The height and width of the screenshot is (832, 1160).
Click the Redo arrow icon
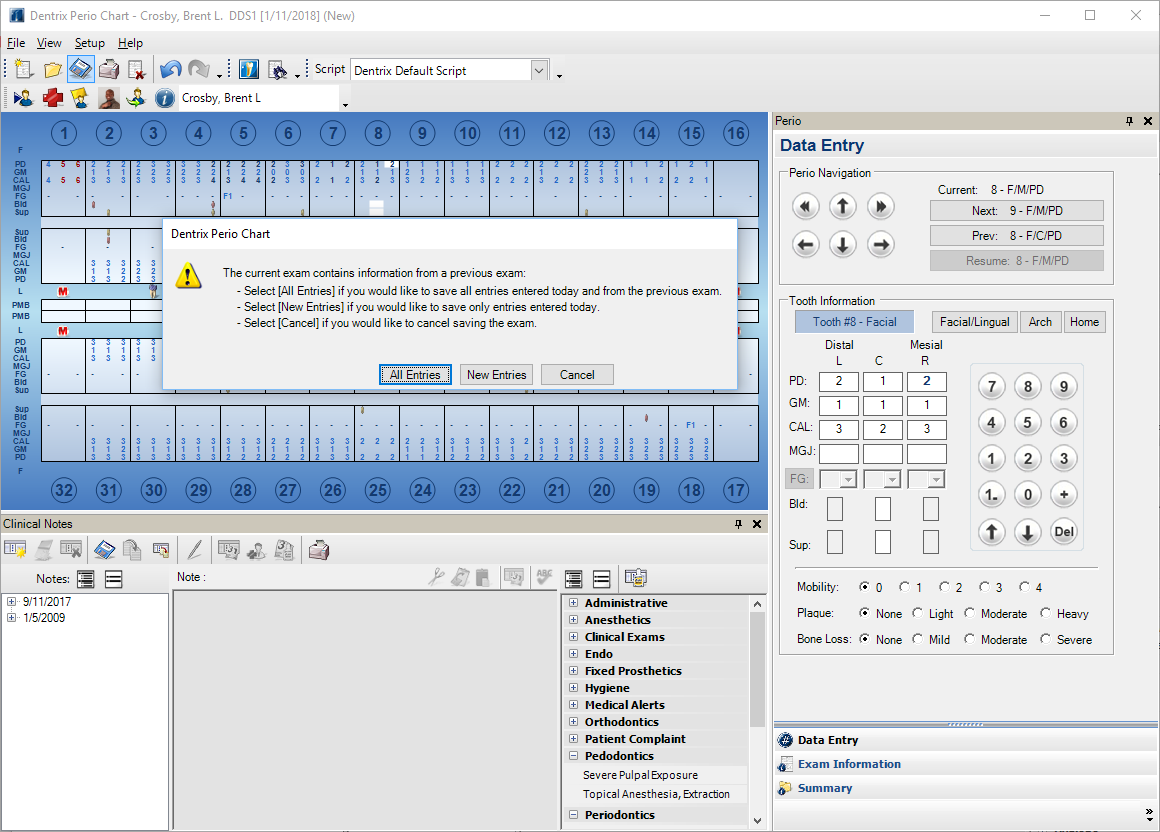198,70
